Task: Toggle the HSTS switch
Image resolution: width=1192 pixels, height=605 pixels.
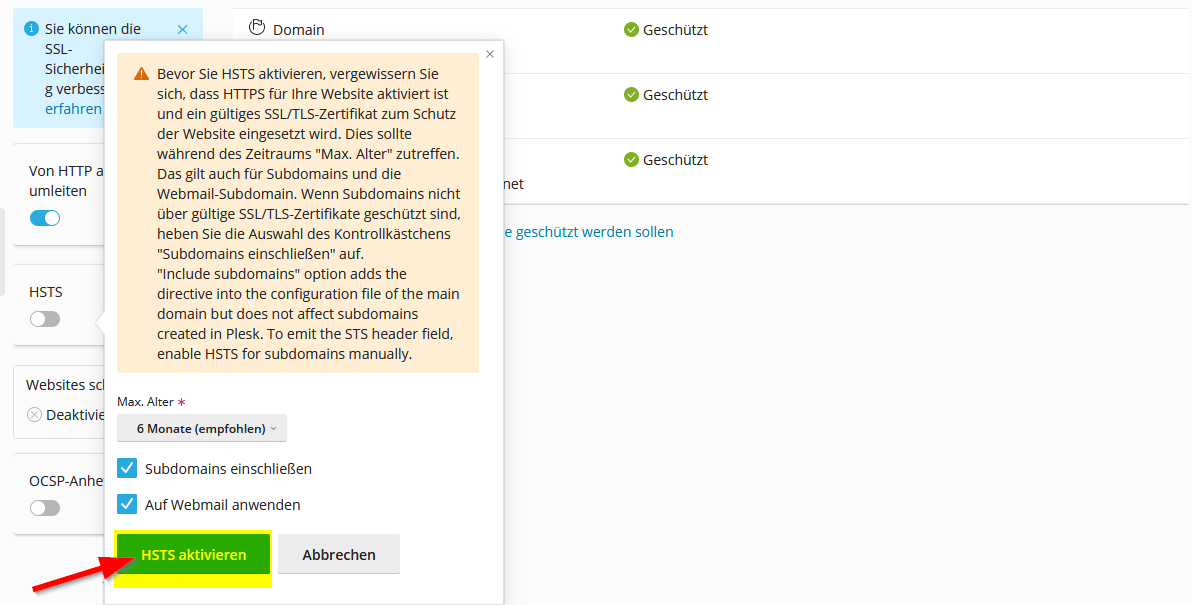Action: 45,319
